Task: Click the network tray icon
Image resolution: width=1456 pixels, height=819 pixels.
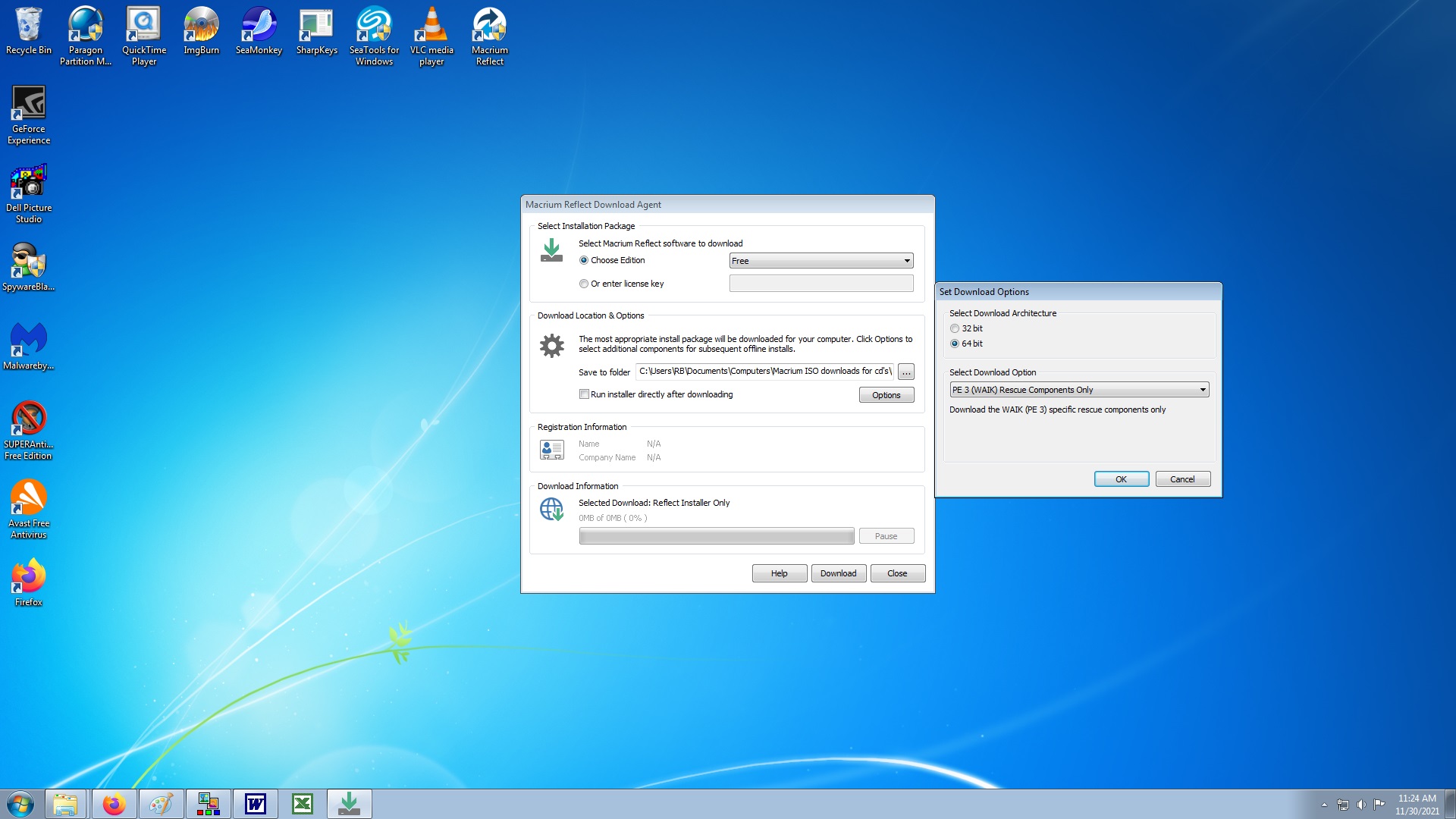Action: 1343,805
